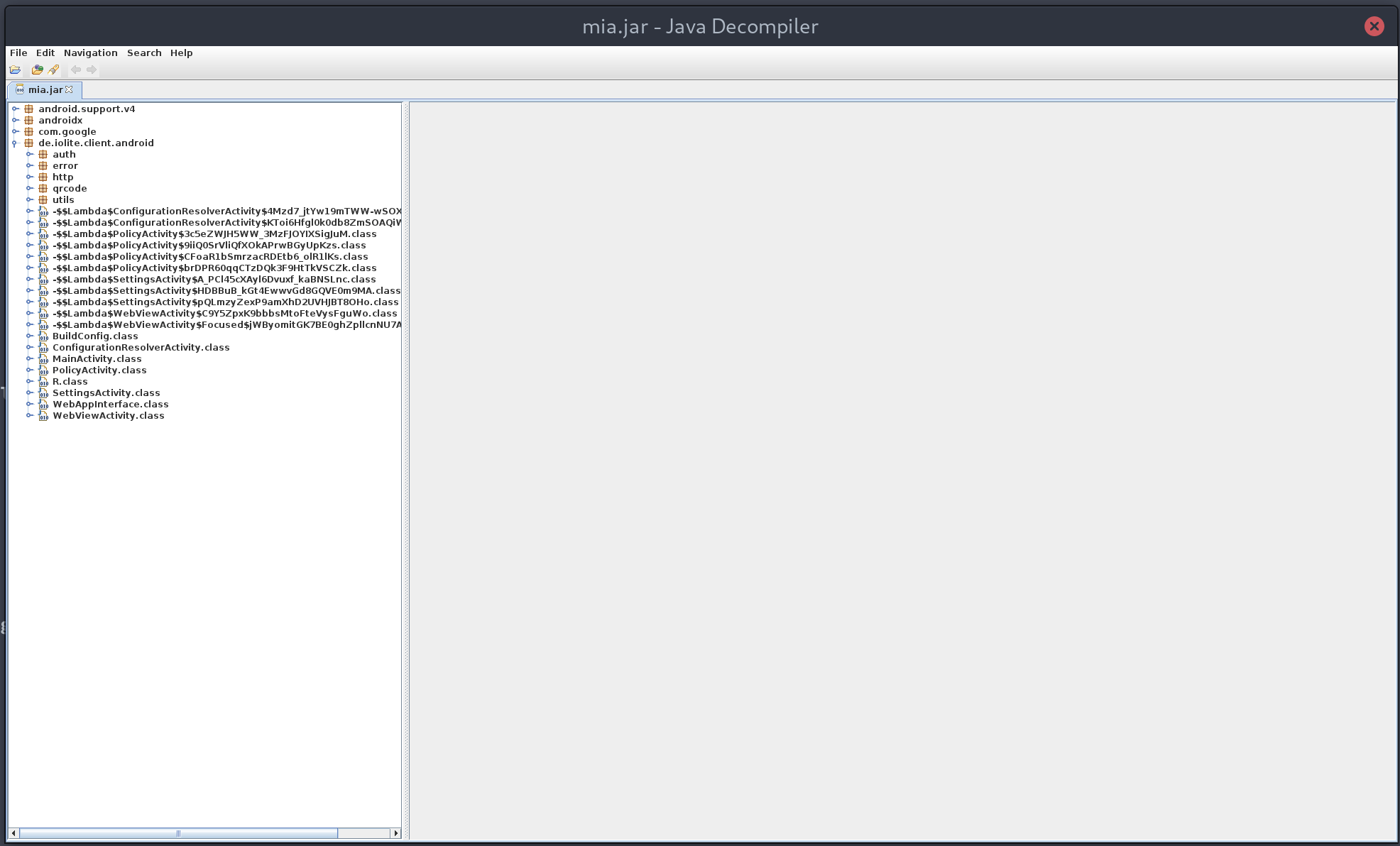Open the File menu
Screen dimensions: 1400x846
18,52
